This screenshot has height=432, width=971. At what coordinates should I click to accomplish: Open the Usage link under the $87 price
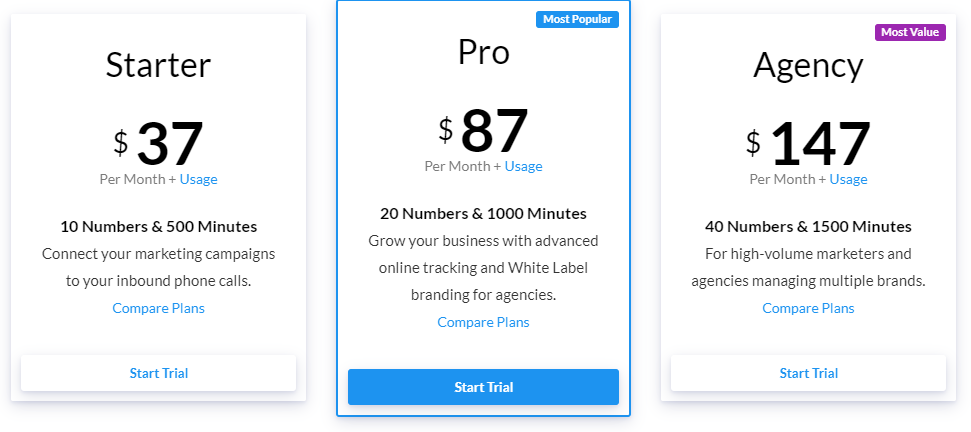[523, 166]
